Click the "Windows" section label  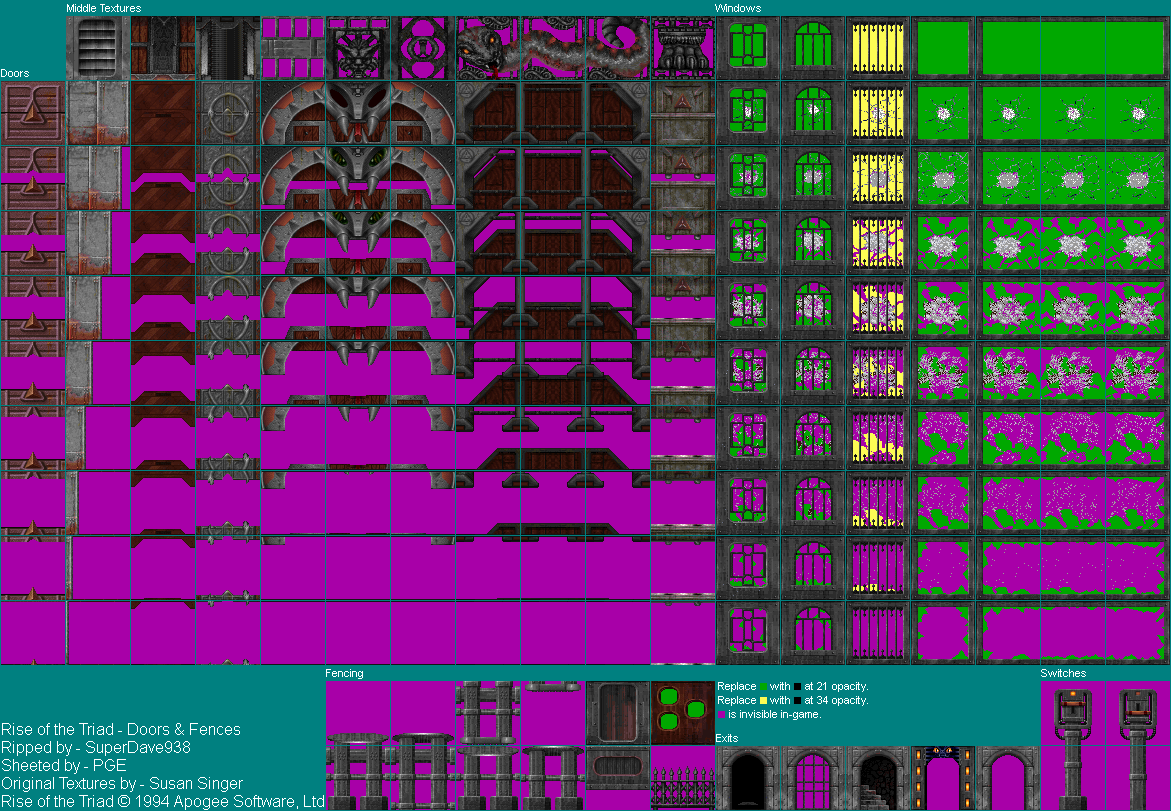coord(738,8)
